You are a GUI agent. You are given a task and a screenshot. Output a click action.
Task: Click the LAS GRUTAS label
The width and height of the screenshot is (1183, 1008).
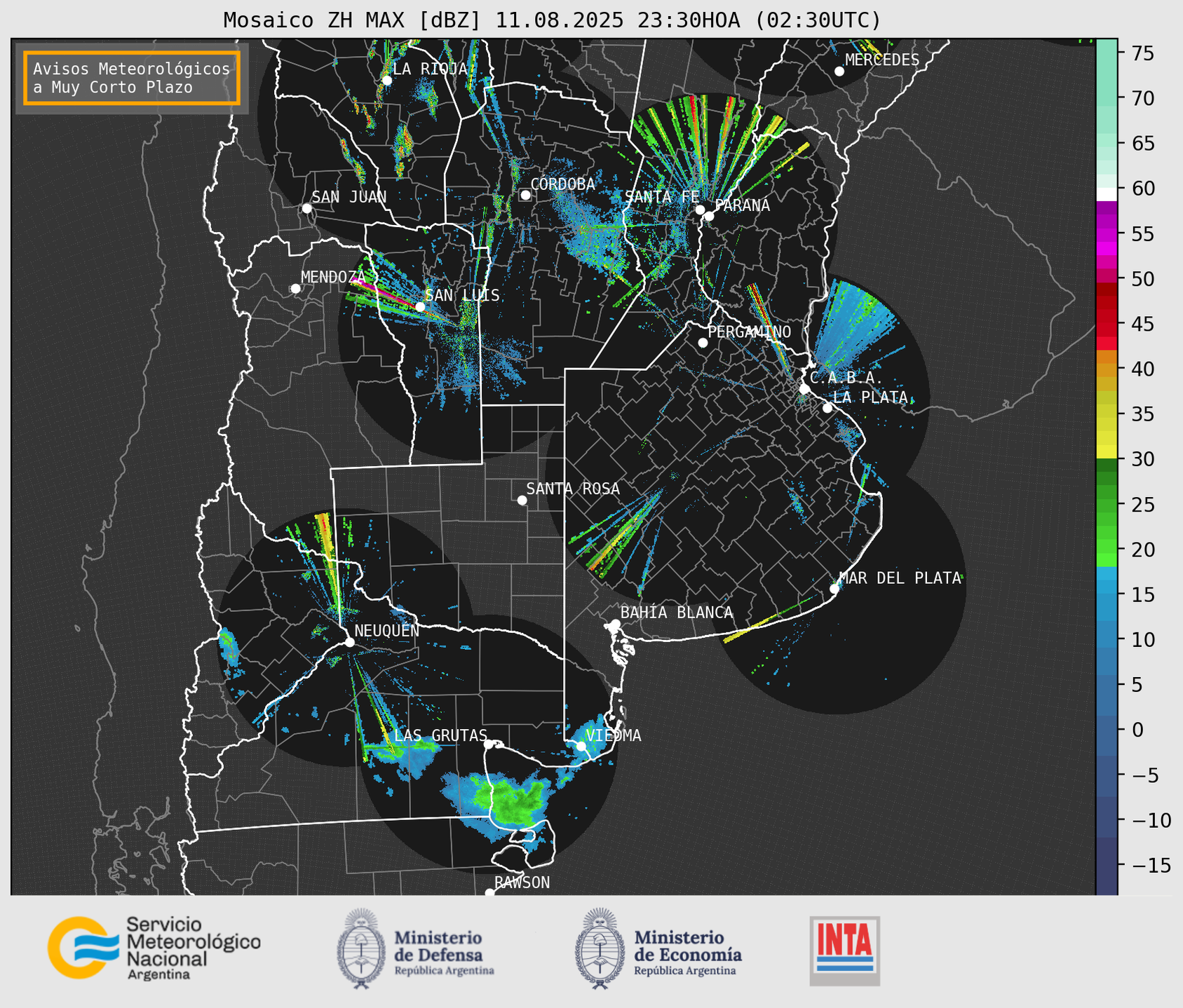[440, 735]
